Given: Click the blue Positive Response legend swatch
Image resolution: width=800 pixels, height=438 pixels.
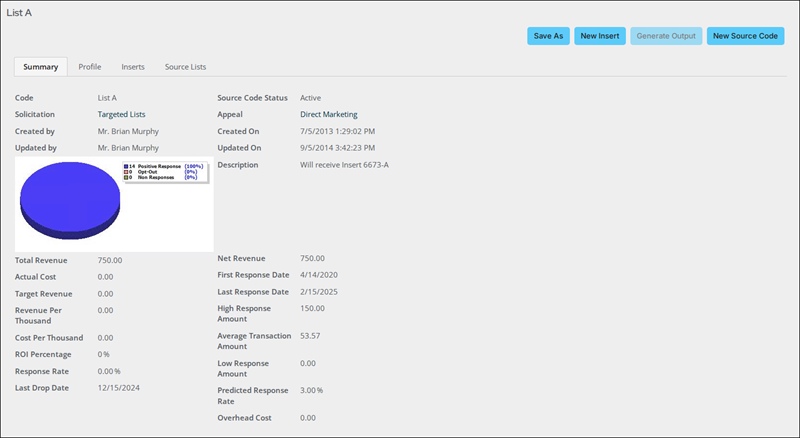Looking at the screenshot, I should (126, 166).
